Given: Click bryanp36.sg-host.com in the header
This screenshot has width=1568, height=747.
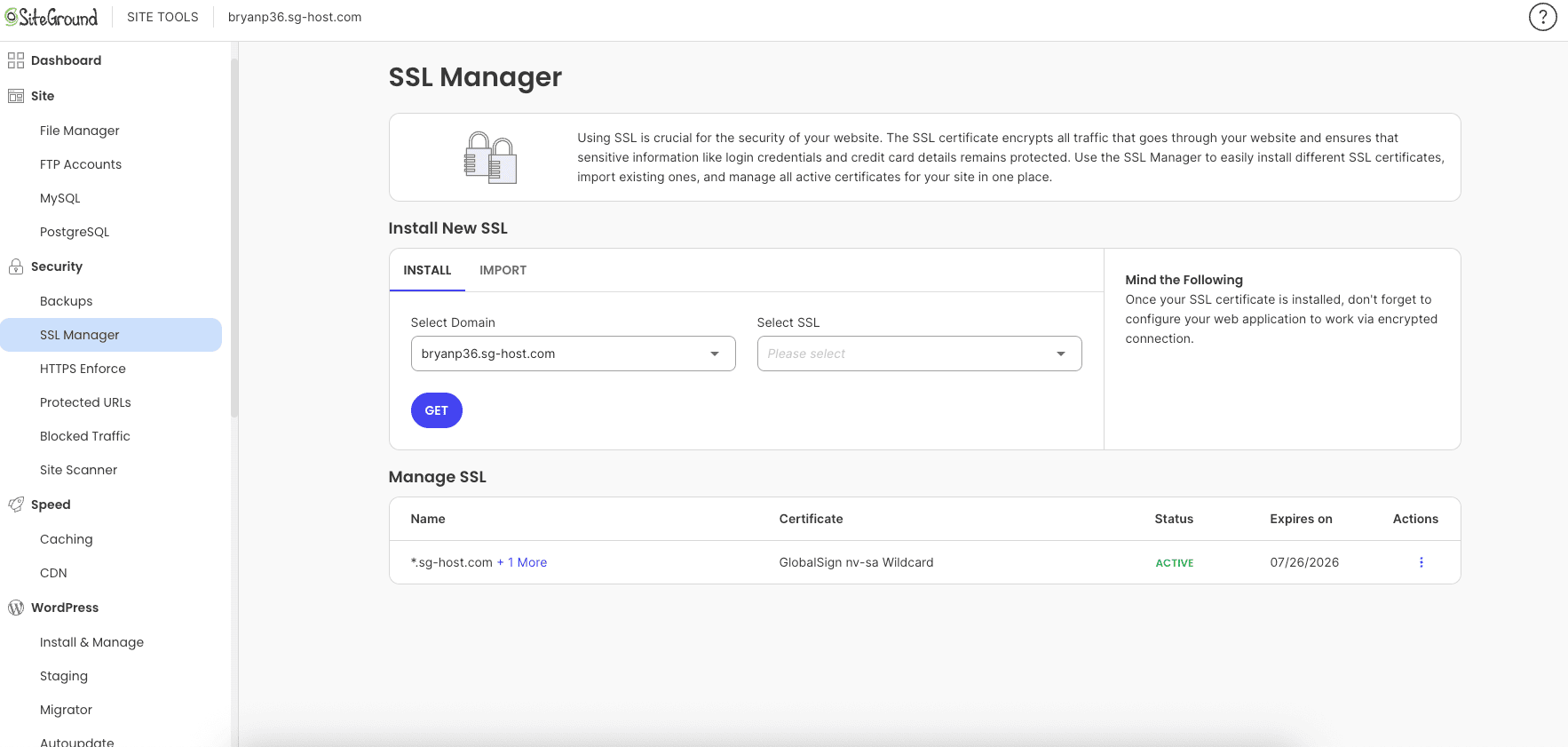Looking at the screenshot, I should click(x=295, y=17).
